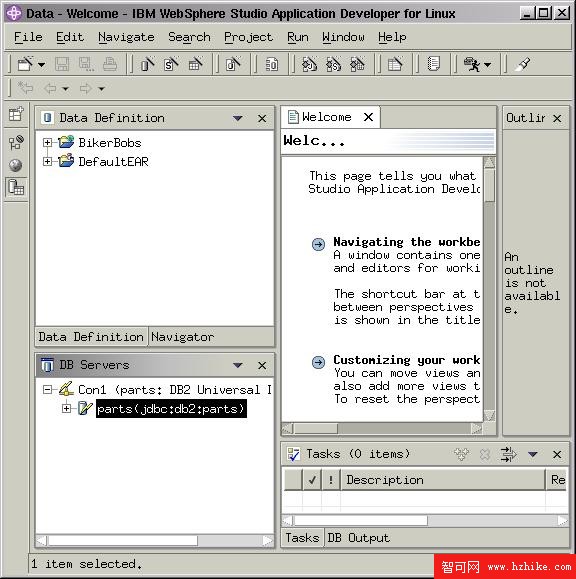Open the File menu

pyautogui.click(x=28, y=37)
